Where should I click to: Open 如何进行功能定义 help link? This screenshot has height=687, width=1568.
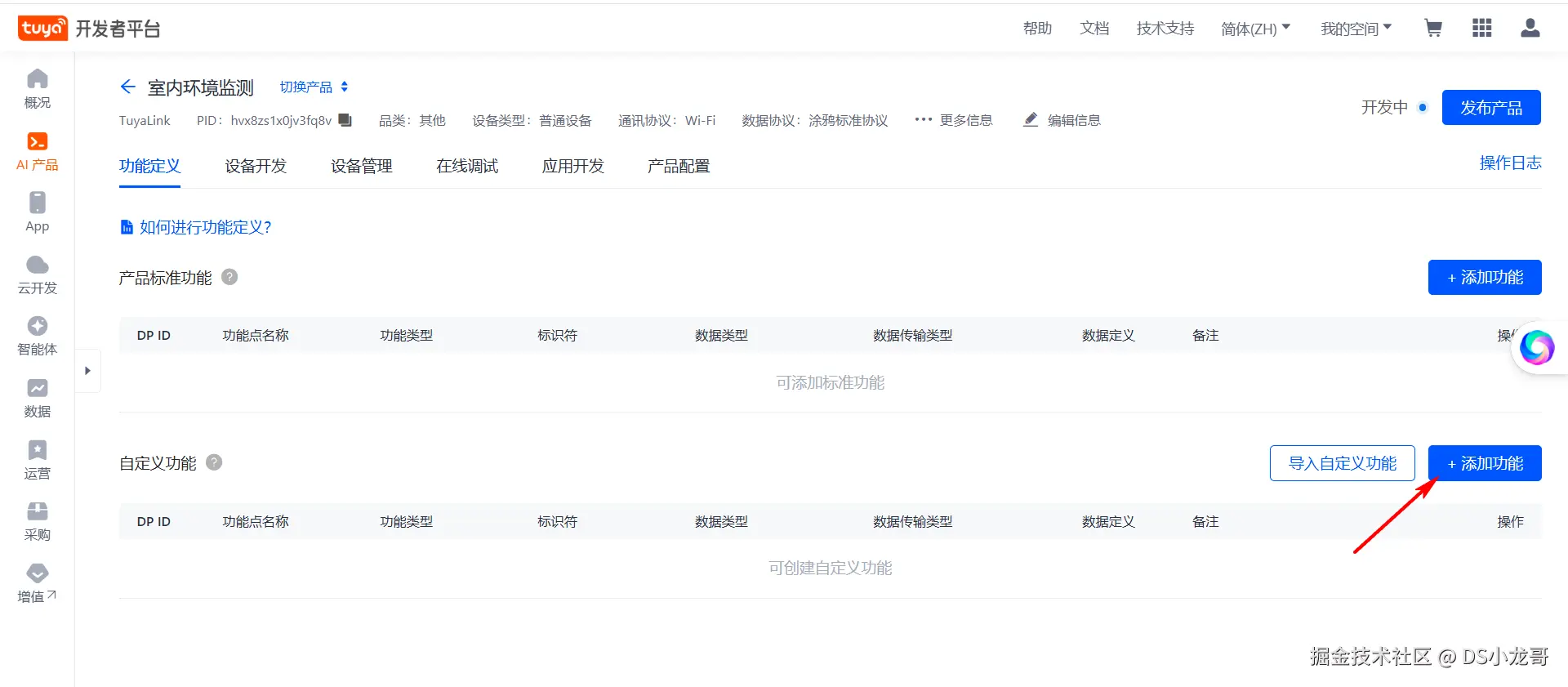pyautogui.click(x=196, y=227)
